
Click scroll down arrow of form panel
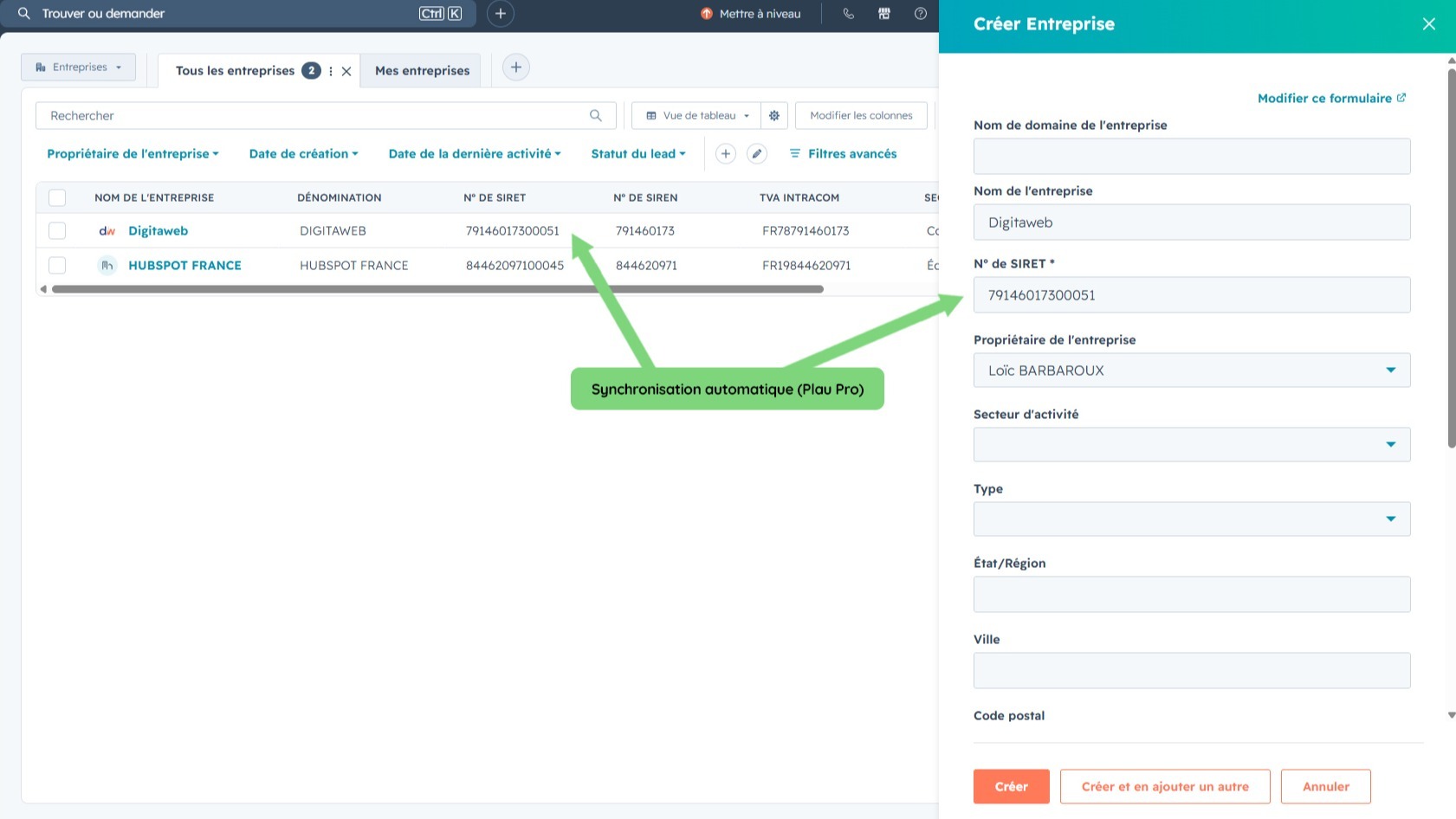point(1452,715)
